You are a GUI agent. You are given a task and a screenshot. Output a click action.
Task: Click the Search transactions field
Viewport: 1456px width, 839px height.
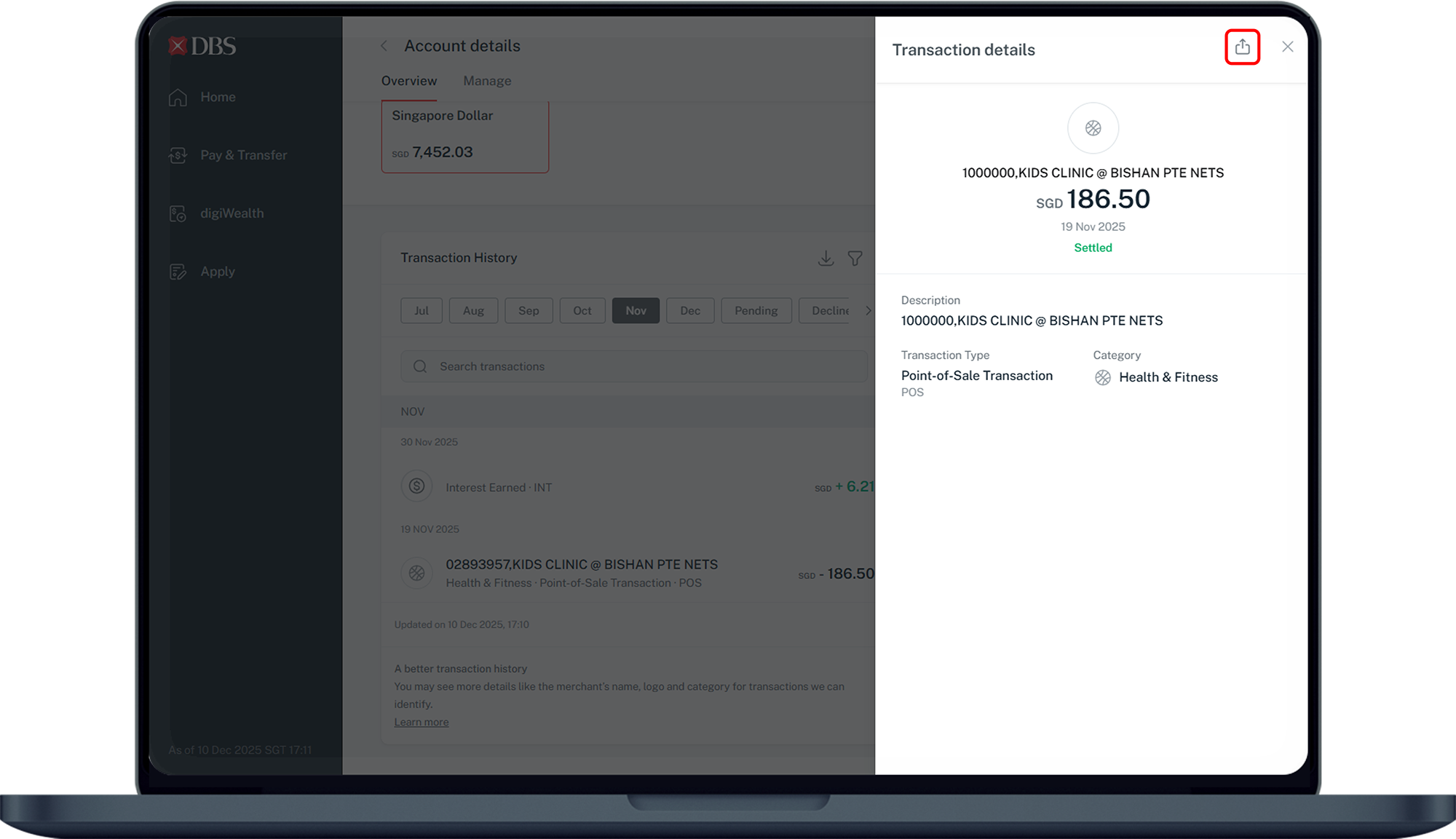(x=633, y=366)
